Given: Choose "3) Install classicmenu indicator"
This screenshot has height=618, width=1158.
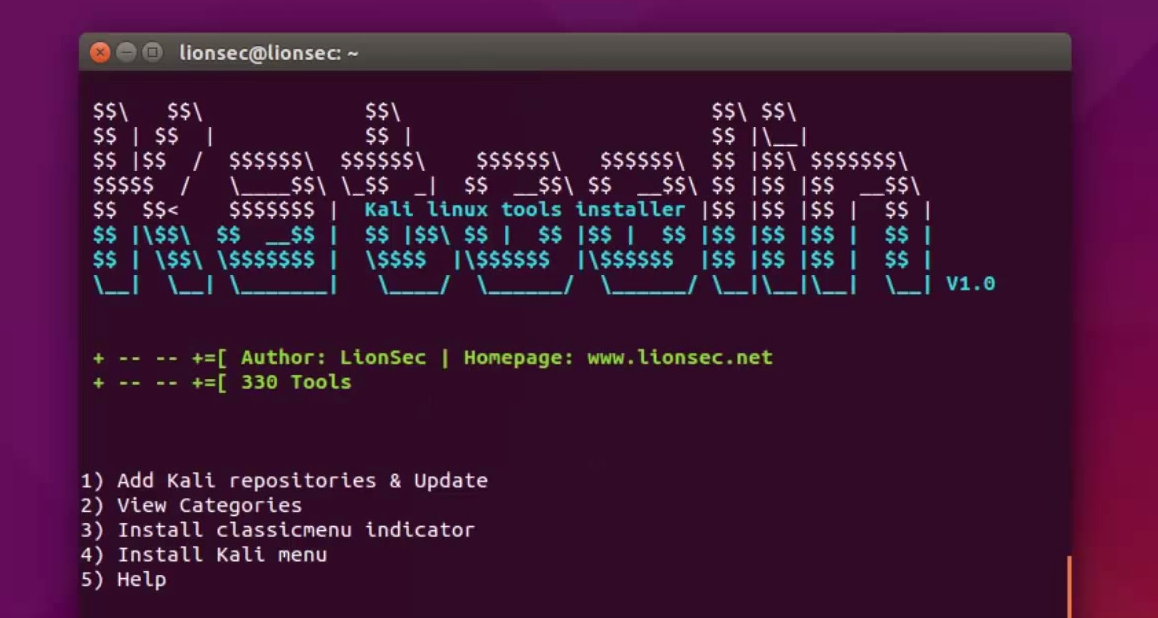Looking at the screenshot, I should click(277, 530).
